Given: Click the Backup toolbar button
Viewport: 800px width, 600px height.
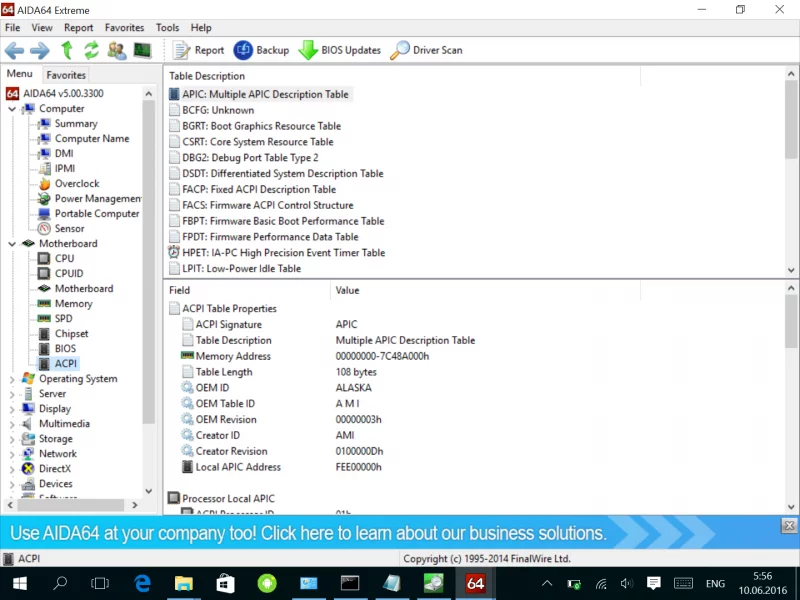Looking at the screenshot, I should click(261, 50).
